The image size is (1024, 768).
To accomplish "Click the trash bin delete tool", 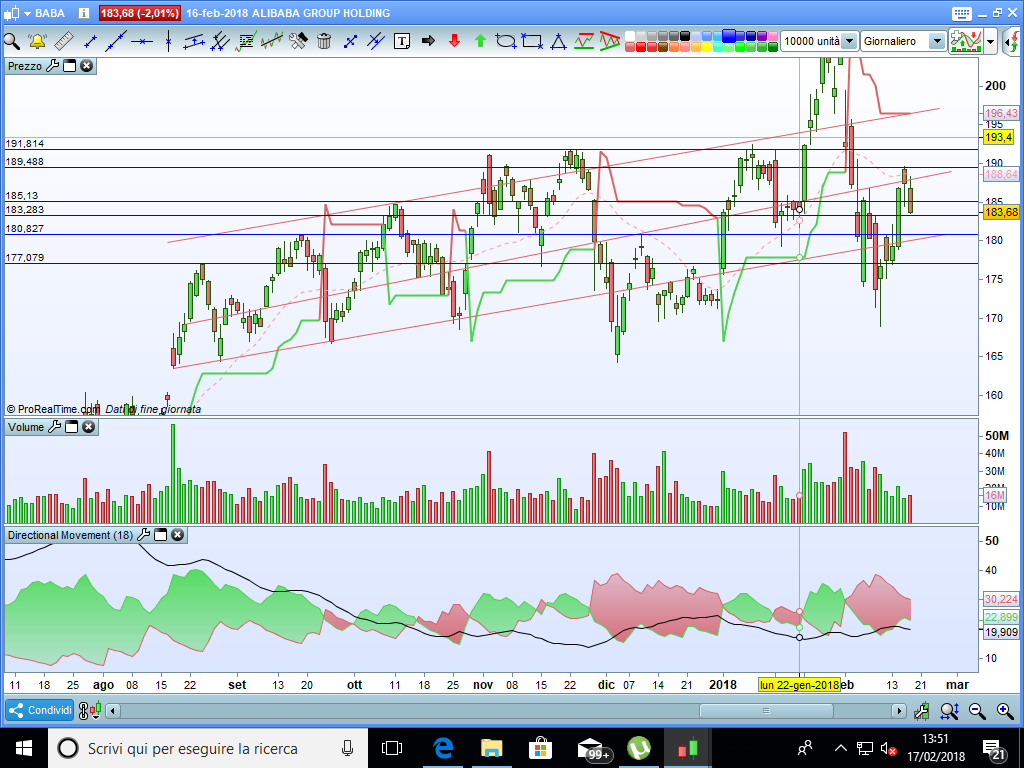I will pyautogui.click(x=323, y=41).
